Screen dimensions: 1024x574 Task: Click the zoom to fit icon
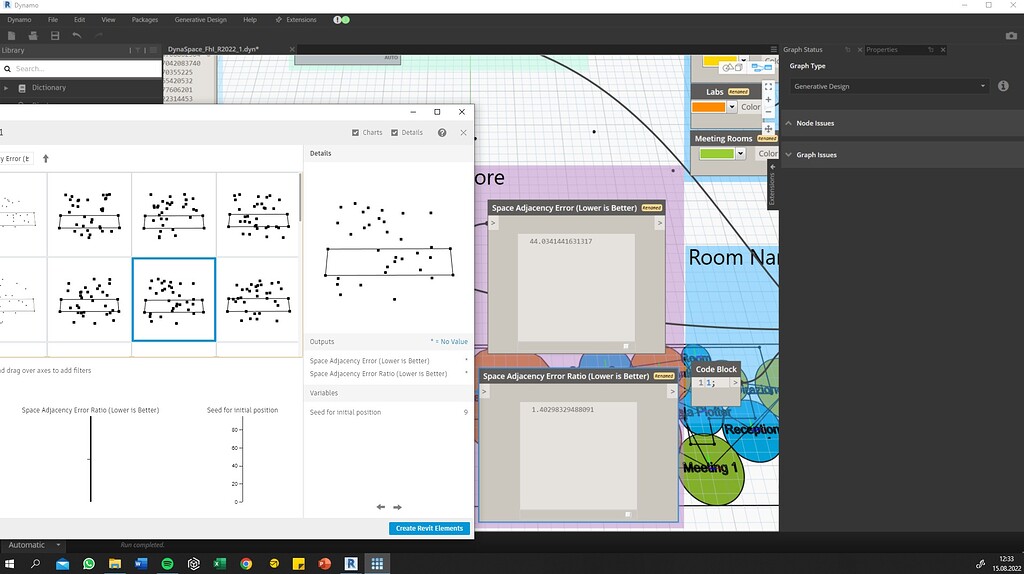coord(768,86)
